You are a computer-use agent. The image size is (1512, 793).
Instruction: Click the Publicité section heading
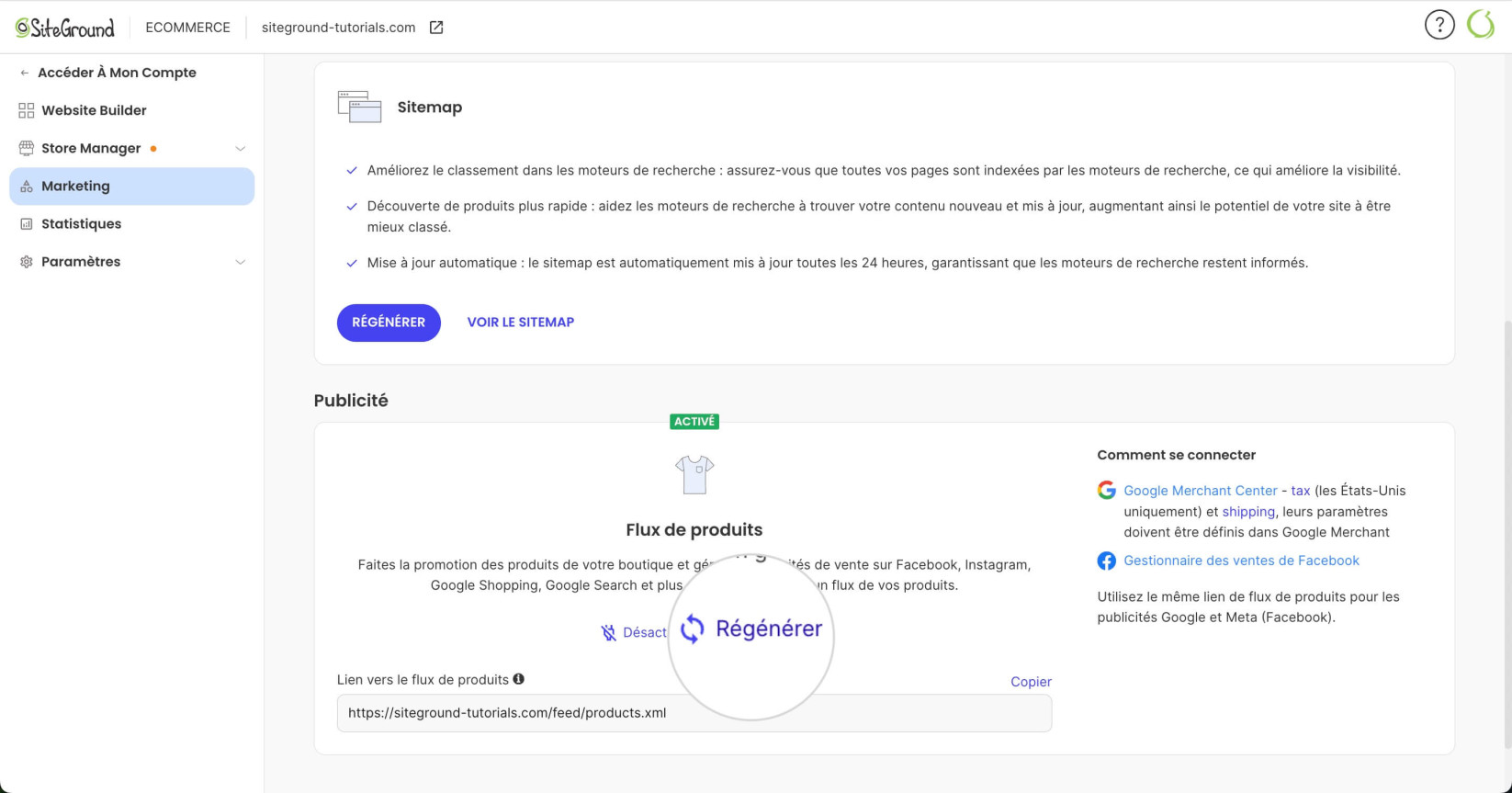[351, 401]
